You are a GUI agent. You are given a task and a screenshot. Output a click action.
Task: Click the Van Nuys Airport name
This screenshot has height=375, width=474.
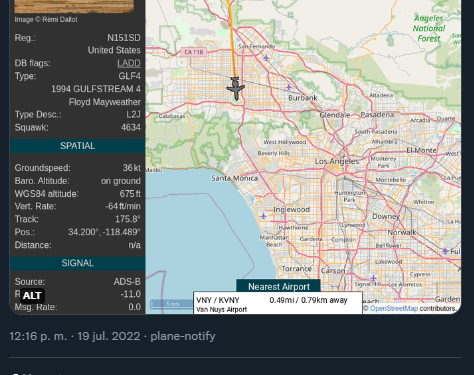click(222, 309)
